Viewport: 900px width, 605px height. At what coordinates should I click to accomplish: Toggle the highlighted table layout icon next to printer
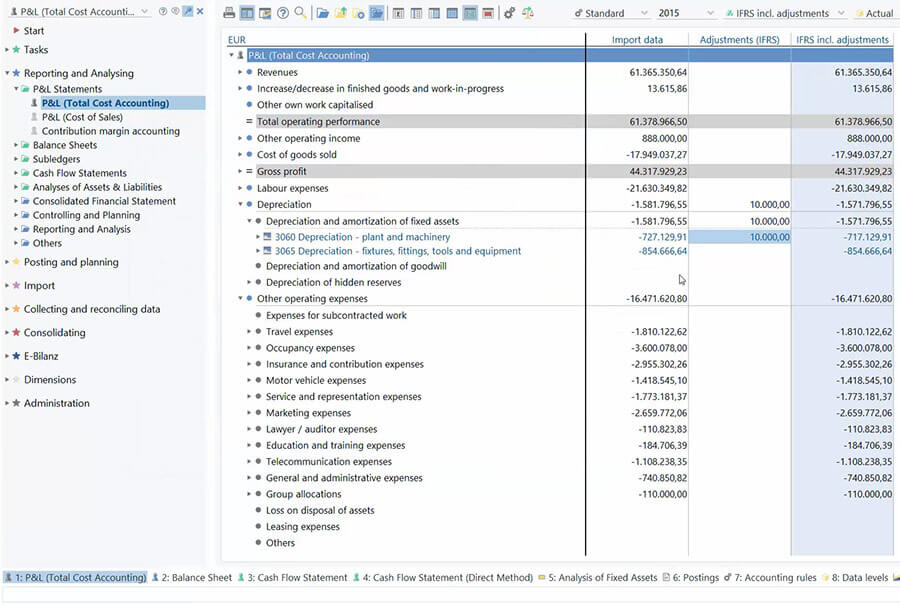tap(247, 13)
